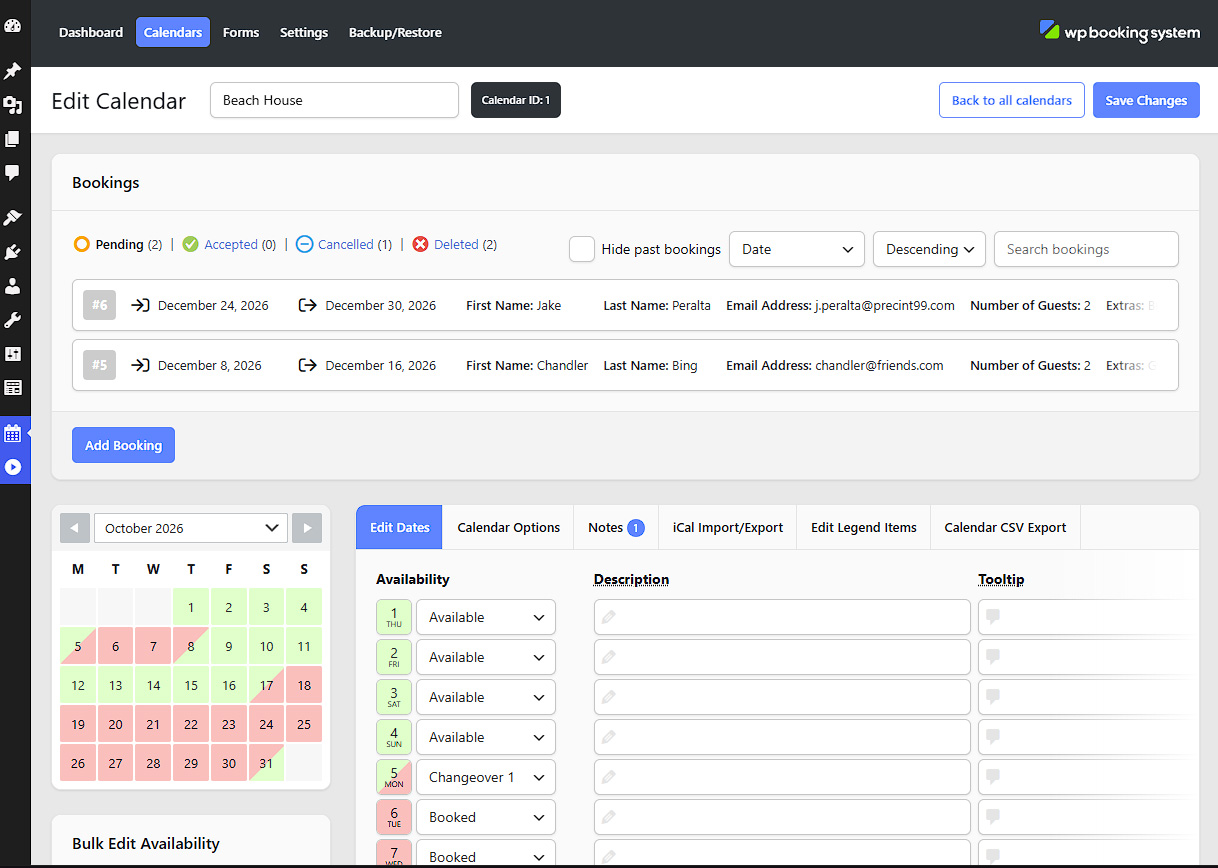Open Backup/Restore top menu item
1218x868 pixels.
click(x=395, y=32)
